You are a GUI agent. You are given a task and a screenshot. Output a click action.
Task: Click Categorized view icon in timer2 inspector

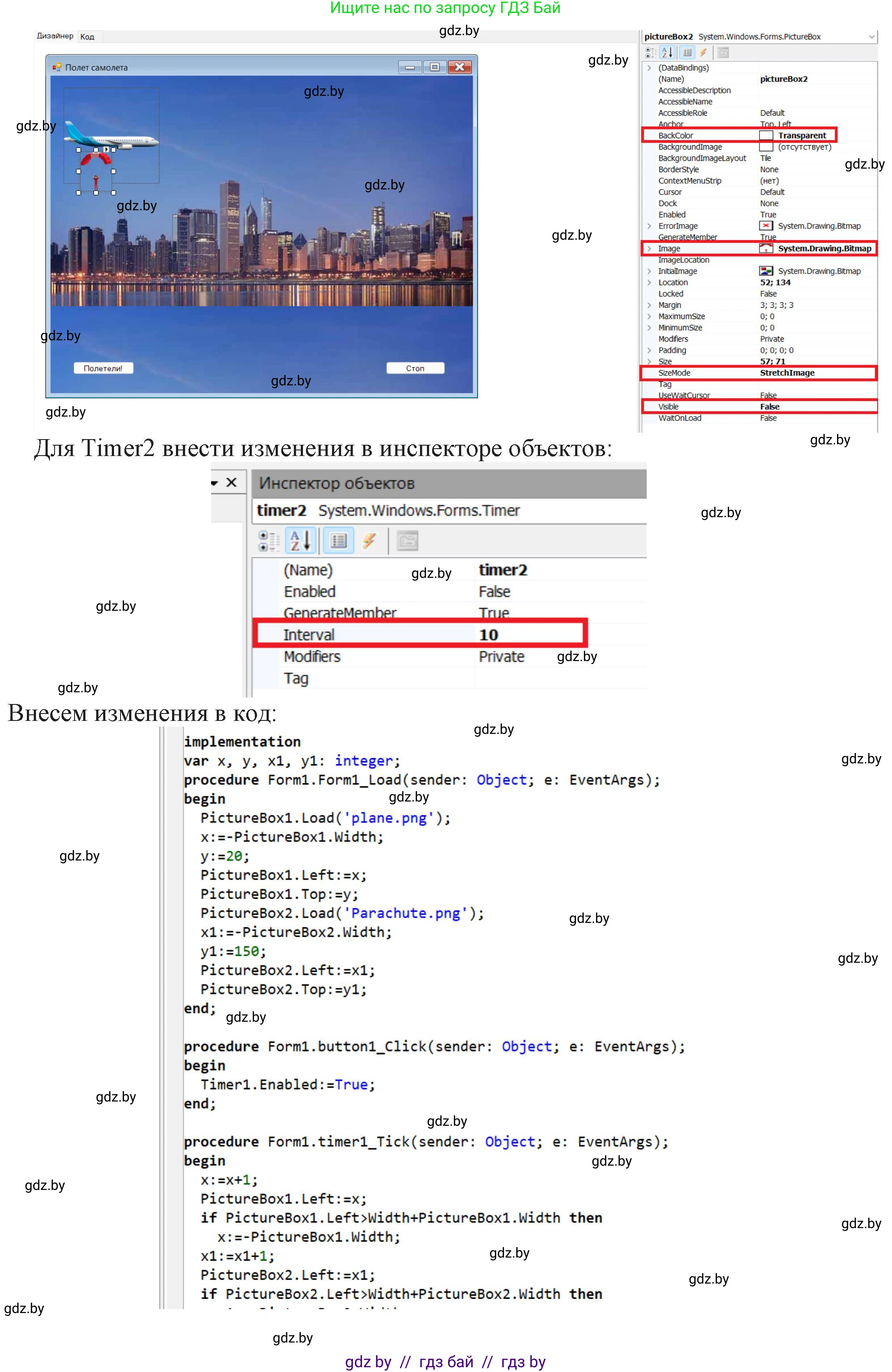(269, 541)
